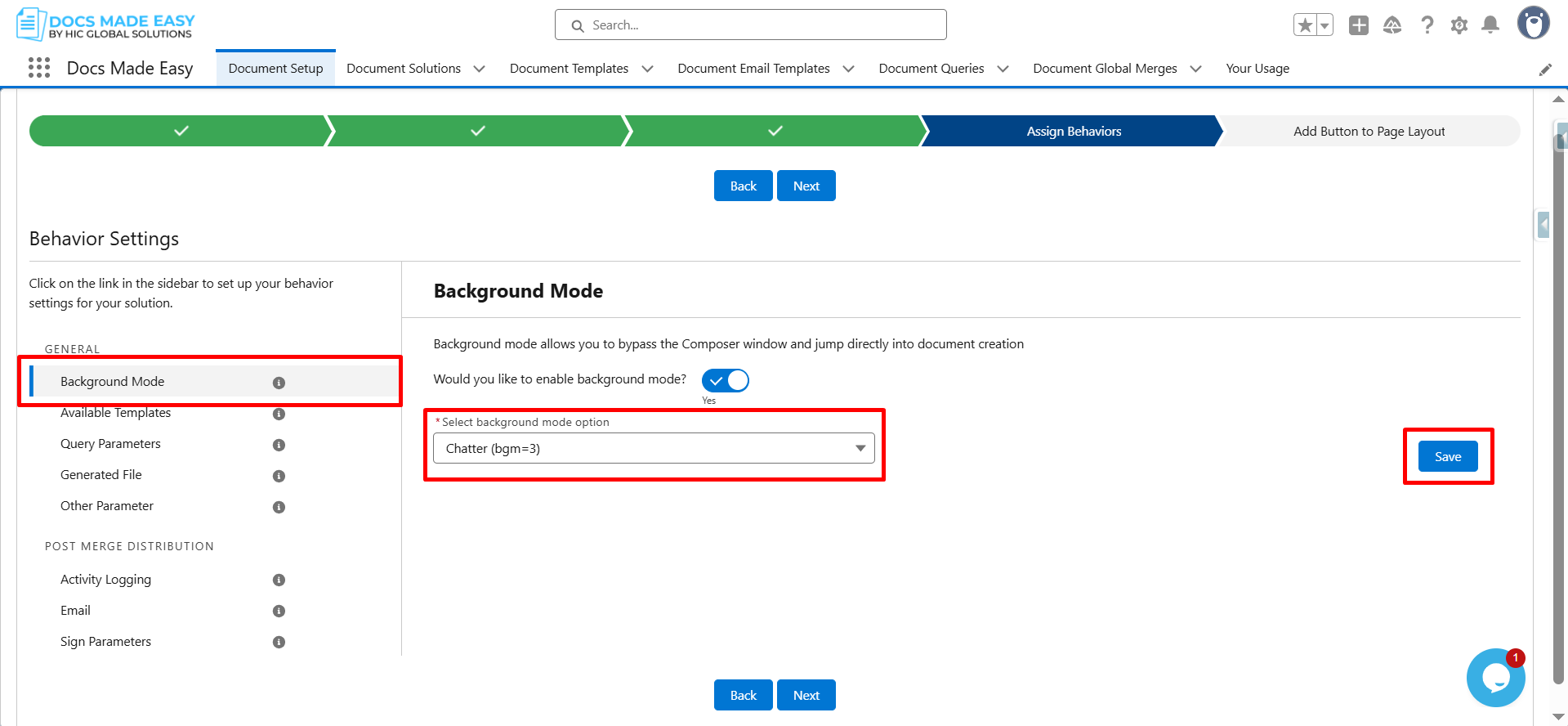Switch to the Your Usage tab
1568x726 pixels.
(x=1258, y=69)
